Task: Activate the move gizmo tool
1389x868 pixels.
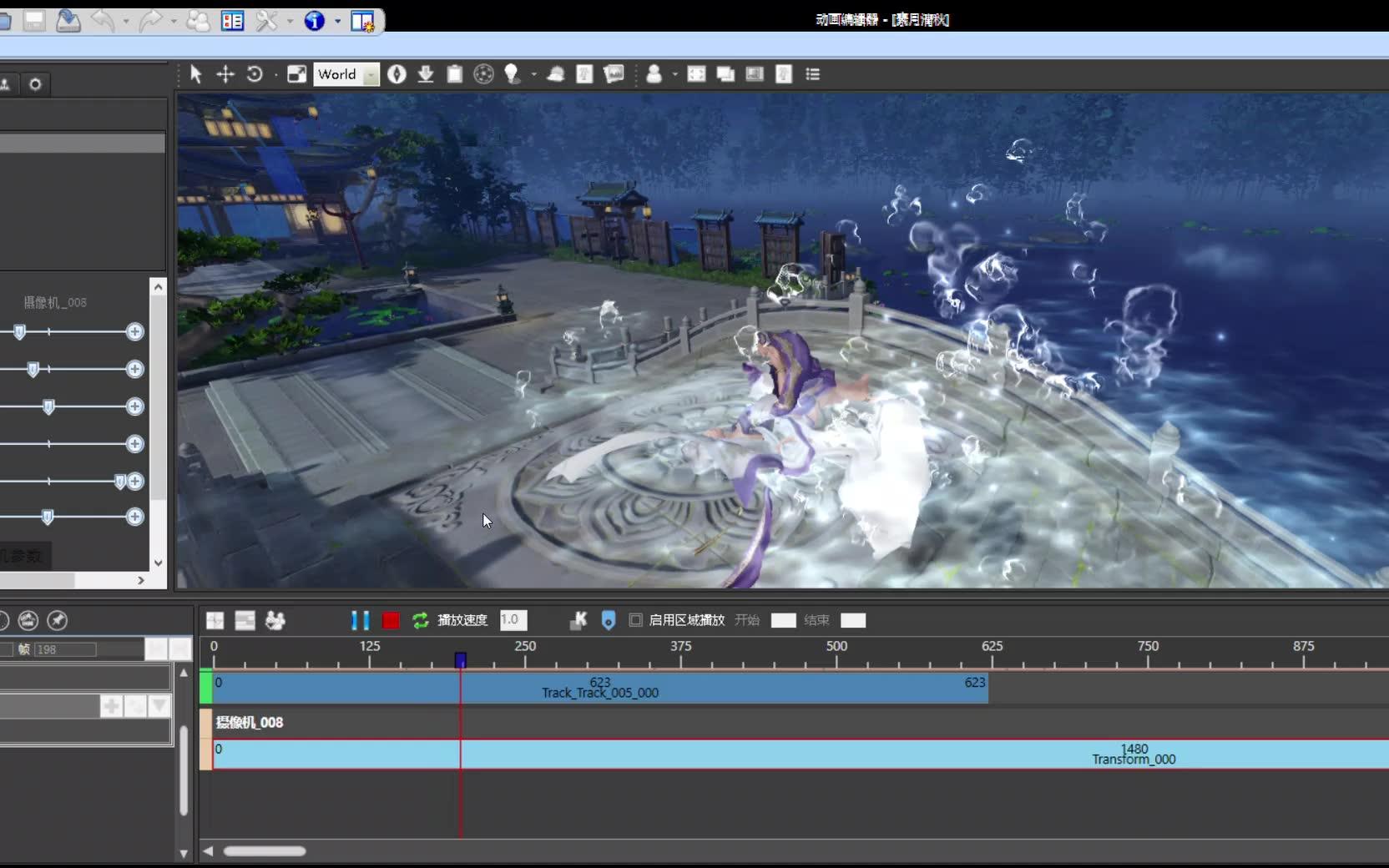Action: coord(225,74)
